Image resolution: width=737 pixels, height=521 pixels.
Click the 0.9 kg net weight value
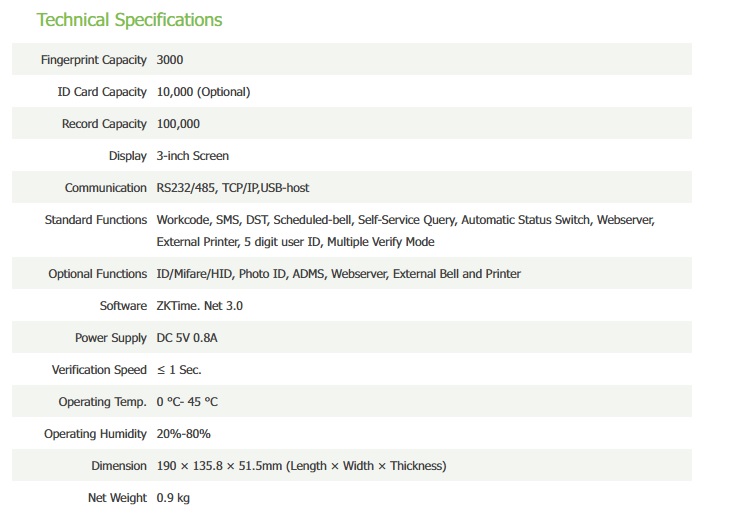[x=175, y=498]
